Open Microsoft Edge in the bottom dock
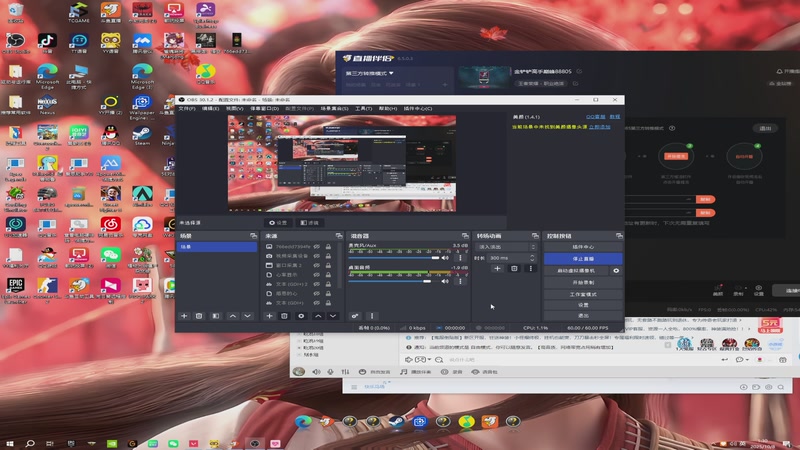800x450 pixels. coord(303,421)
